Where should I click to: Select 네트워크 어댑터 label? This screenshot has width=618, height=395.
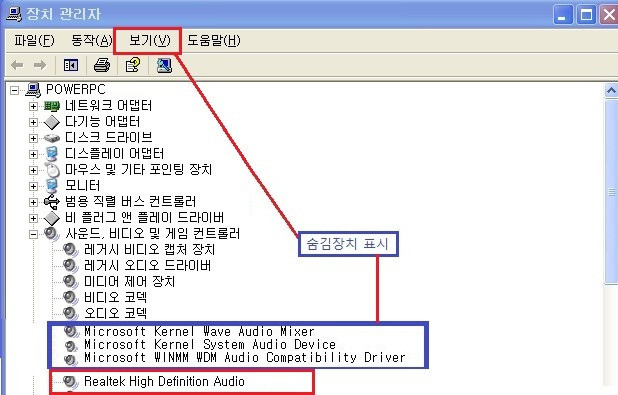tap(108, 106)
